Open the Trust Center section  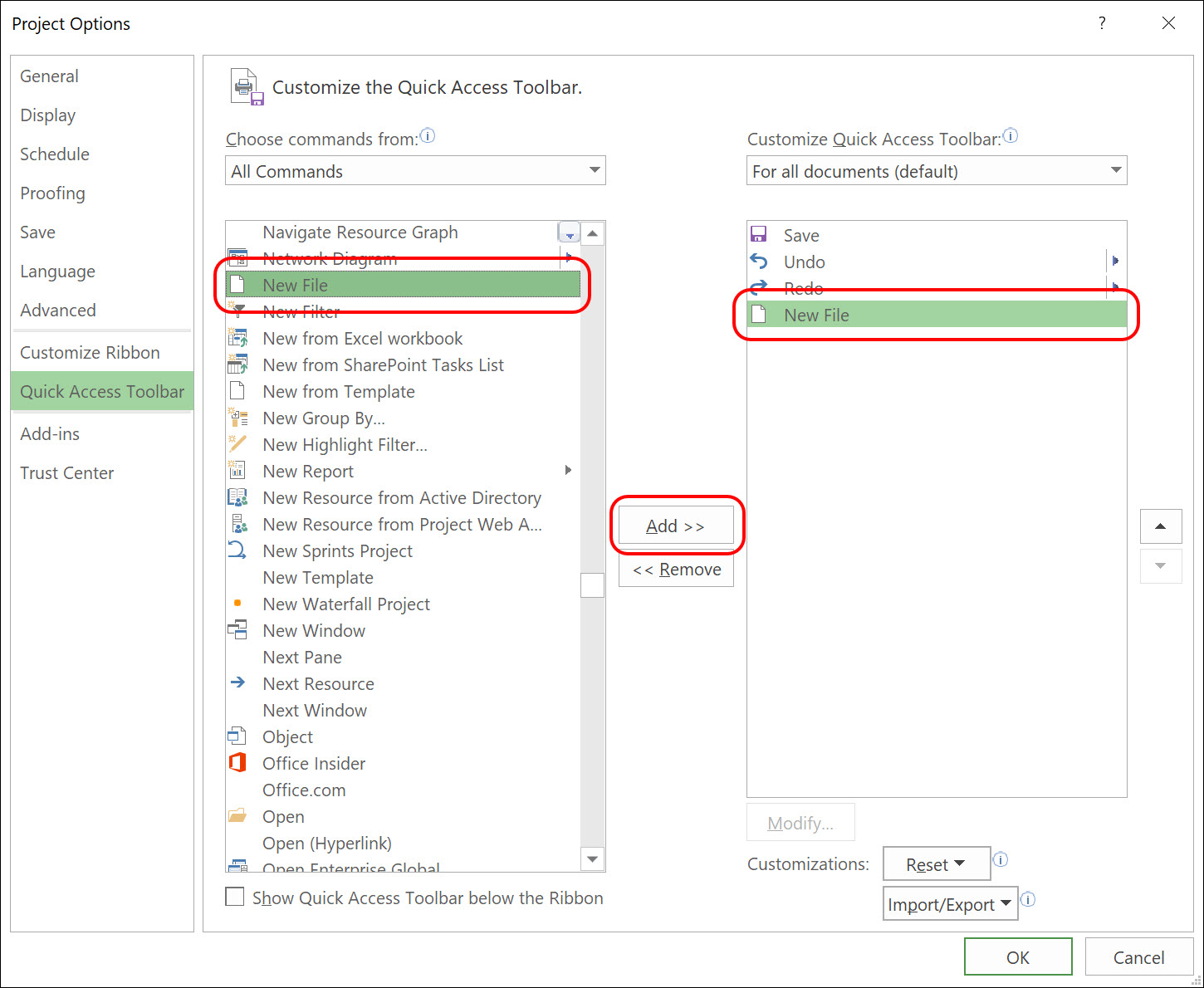[67, 472]
